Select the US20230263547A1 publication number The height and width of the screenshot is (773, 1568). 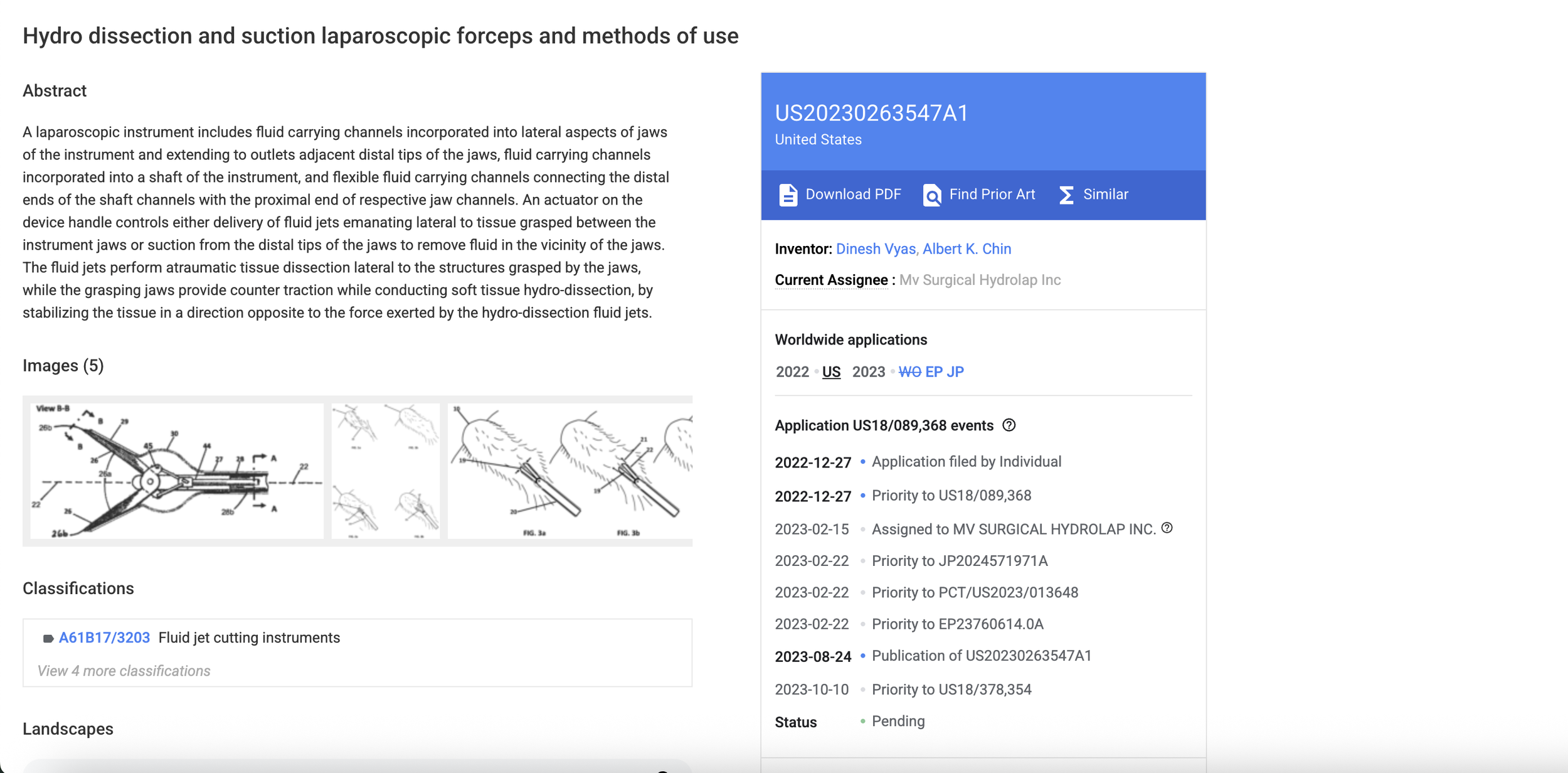tap(873, 114)
